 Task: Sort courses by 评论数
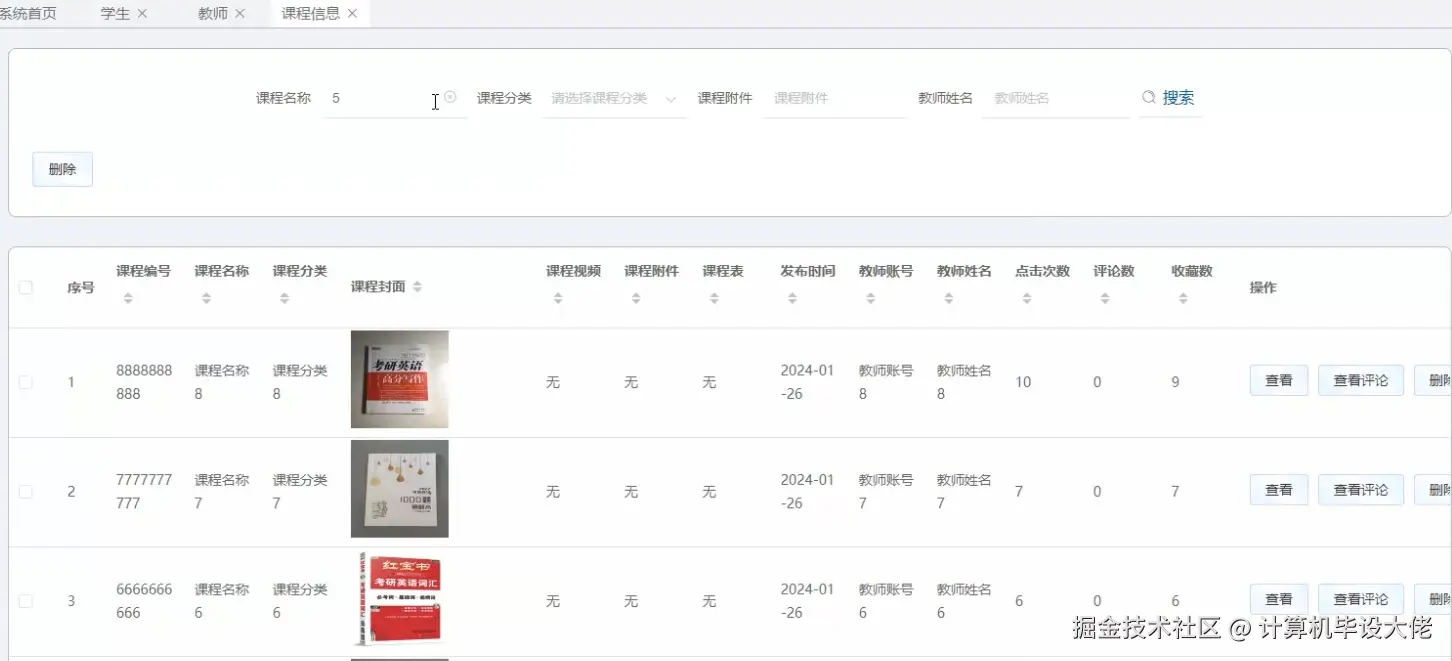pos(1104,298)
